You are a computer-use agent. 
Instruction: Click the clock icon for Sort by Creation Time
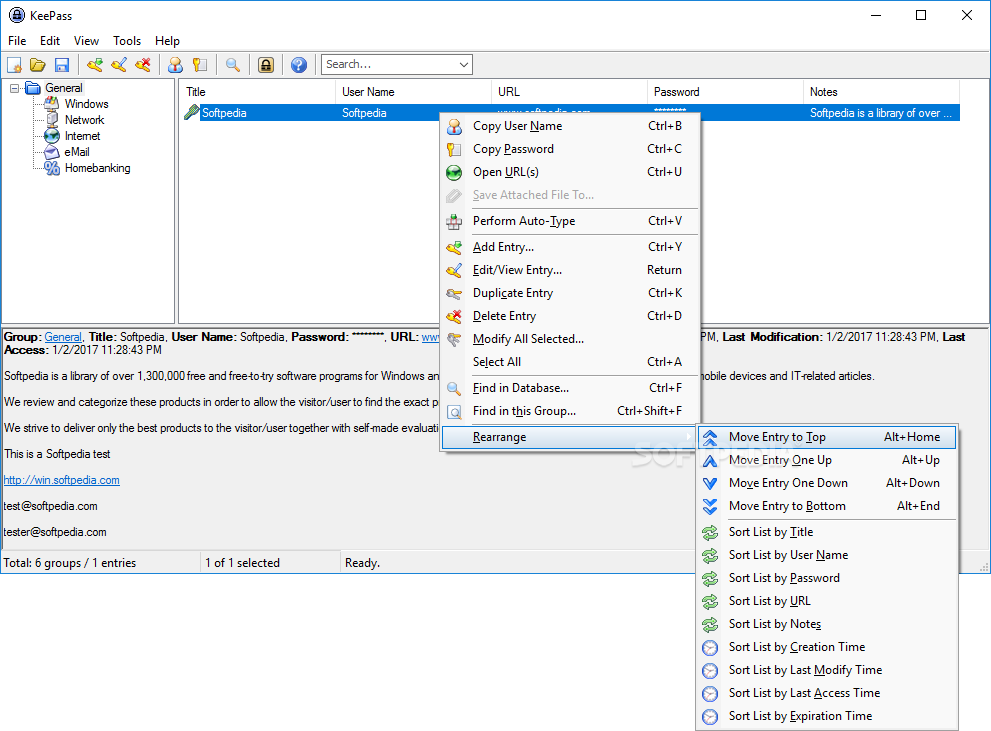pos(710,648)
